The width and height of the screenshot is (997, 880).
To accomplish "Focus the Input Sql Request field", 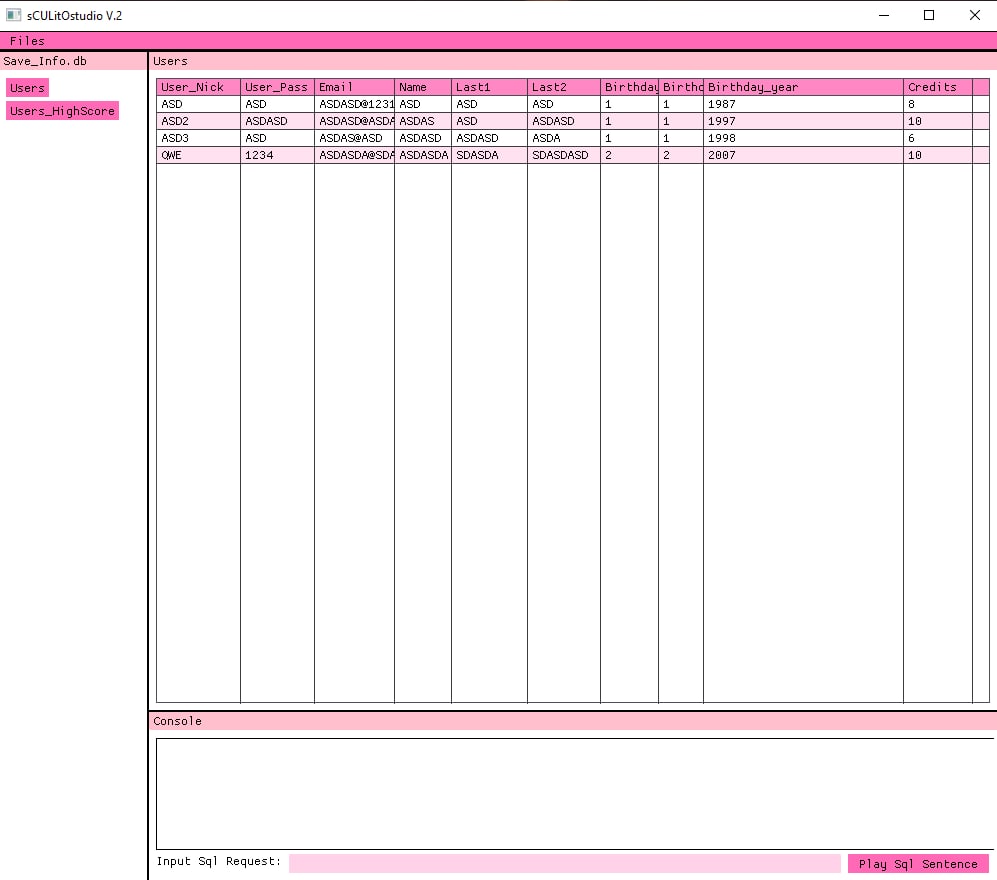I will click(x=565, y=863).
